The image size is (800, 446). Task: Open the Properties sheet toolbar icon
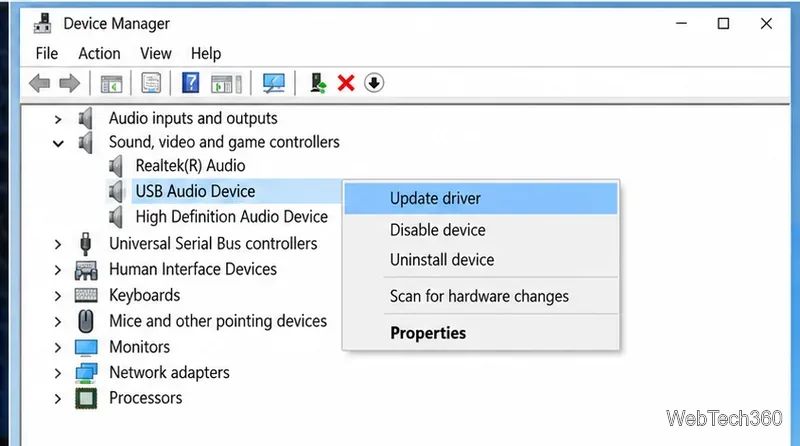[151, 83]
